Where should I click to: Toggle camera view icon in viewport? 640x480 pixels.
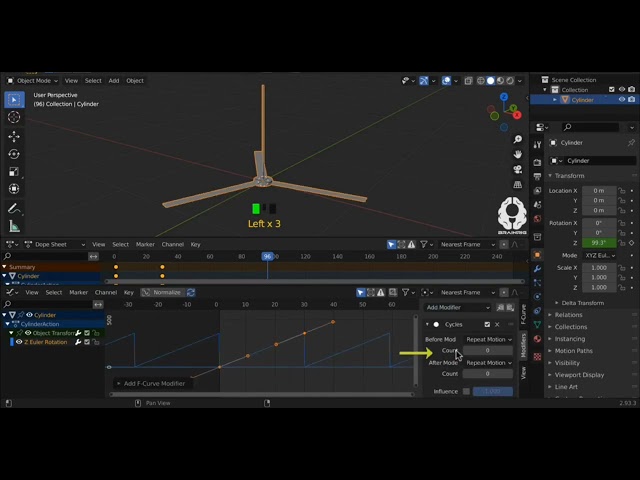coord(518,169)
